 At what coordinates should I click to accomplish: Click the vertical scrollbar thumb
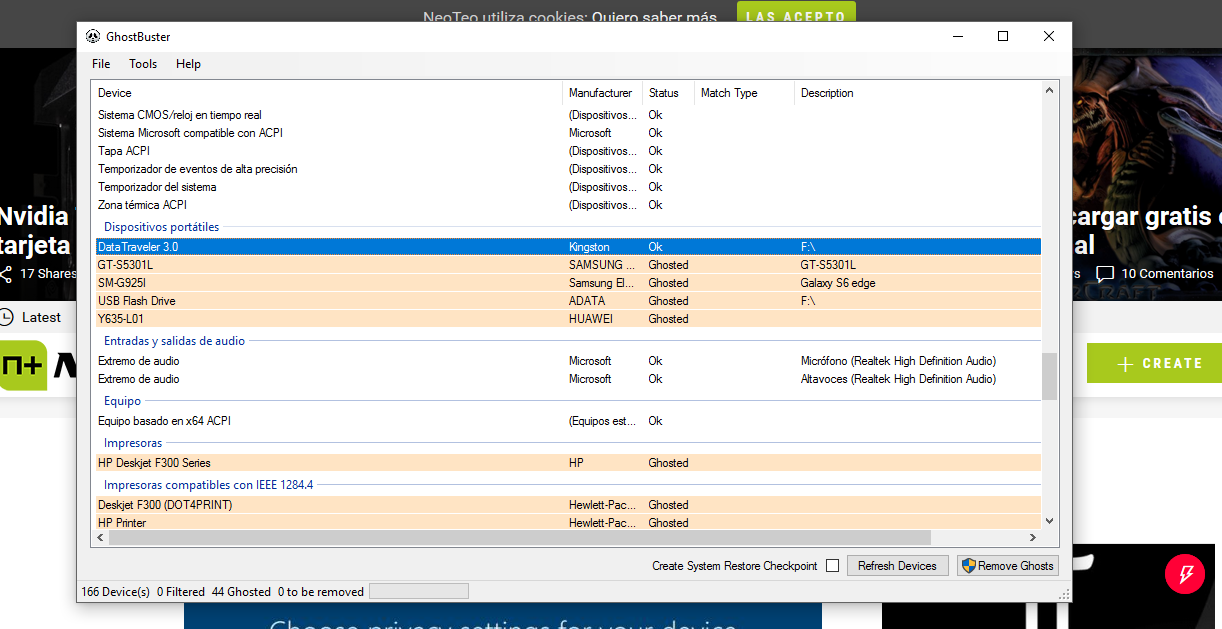coord(1049,377)
